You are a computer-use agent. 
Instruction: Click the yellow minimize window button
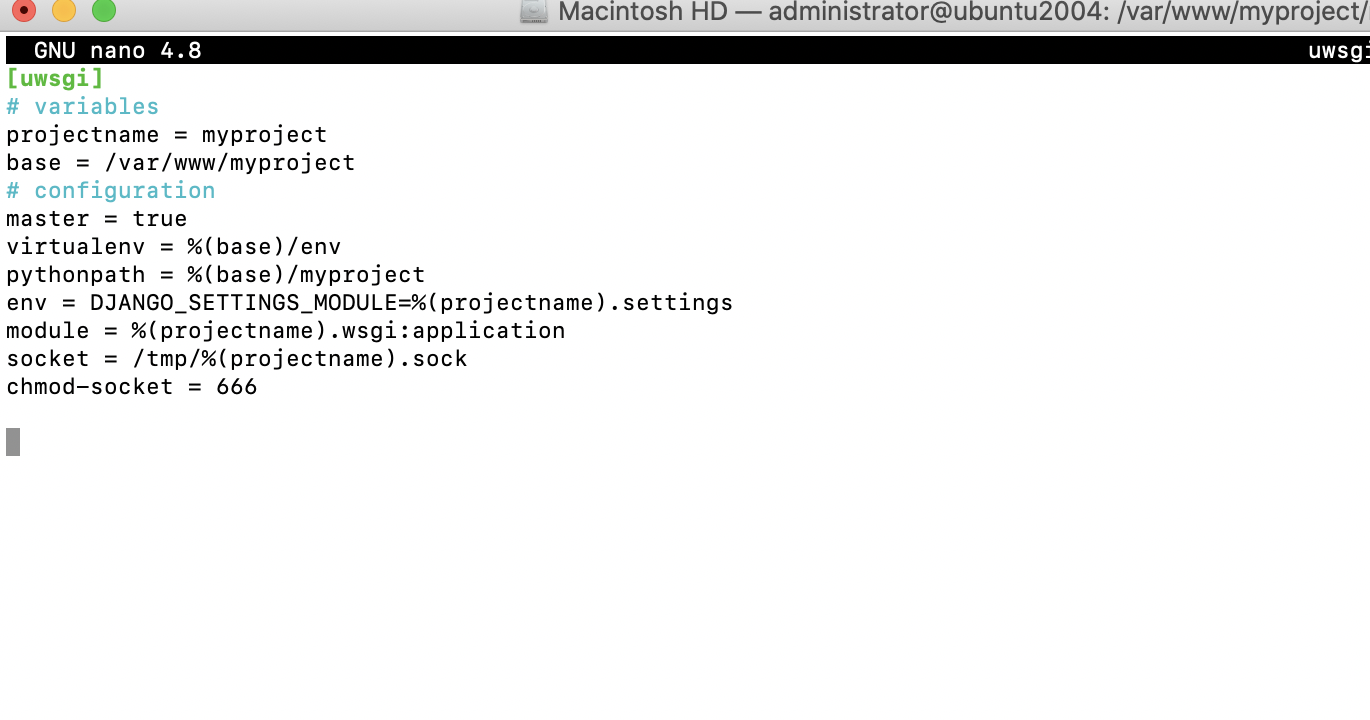click(x=63, y=11)
